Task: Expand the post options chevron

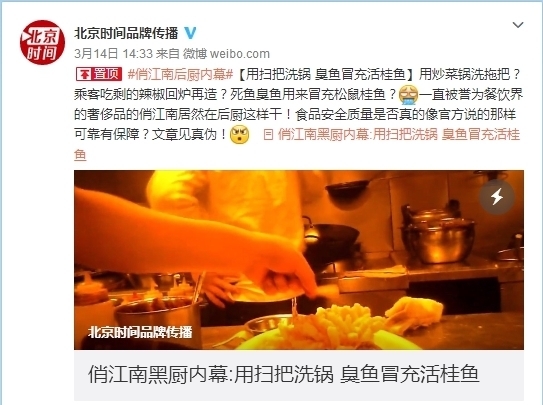Action: 518,25
